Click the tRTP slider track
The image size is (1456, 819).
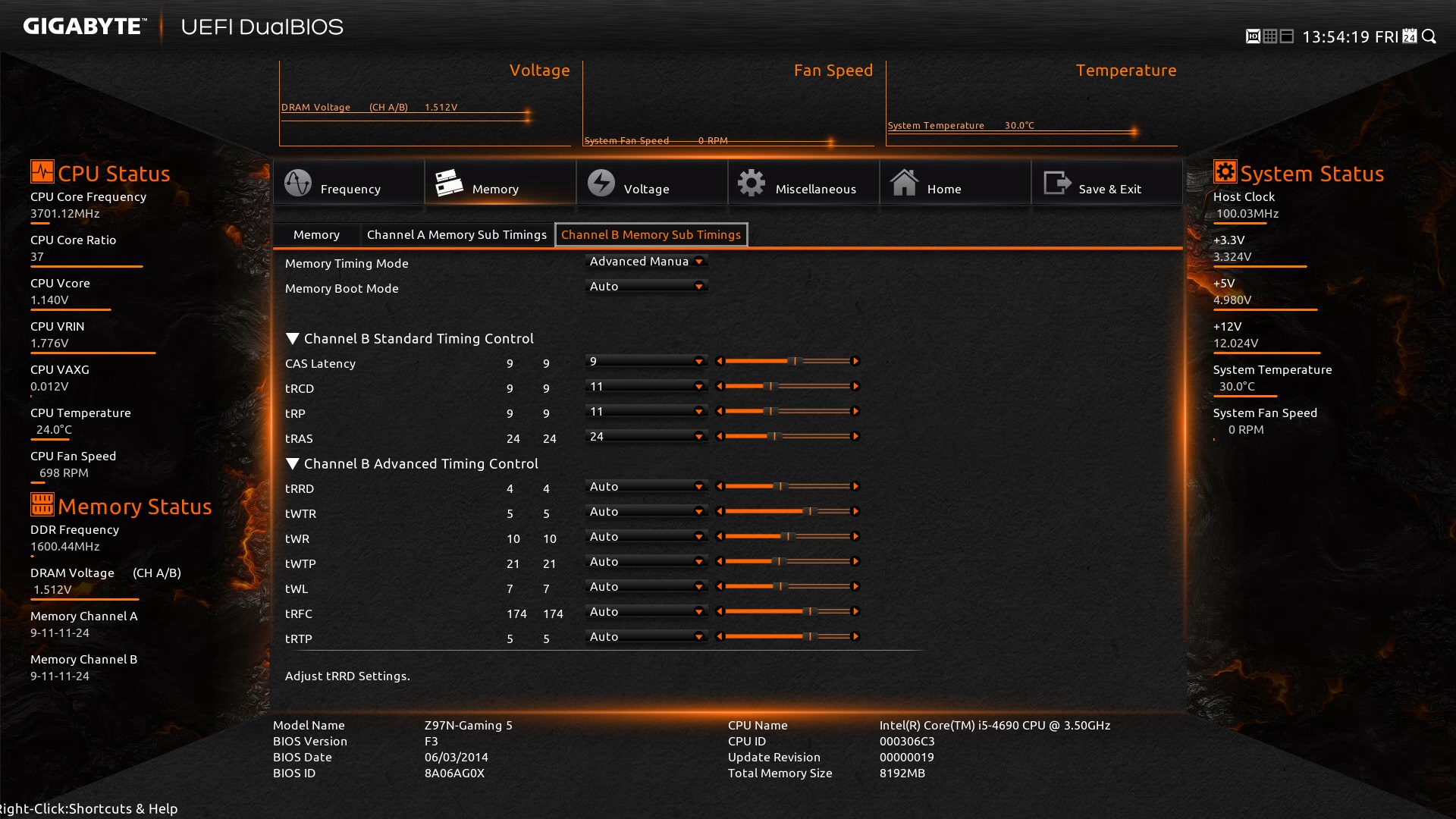coord(787,636)
